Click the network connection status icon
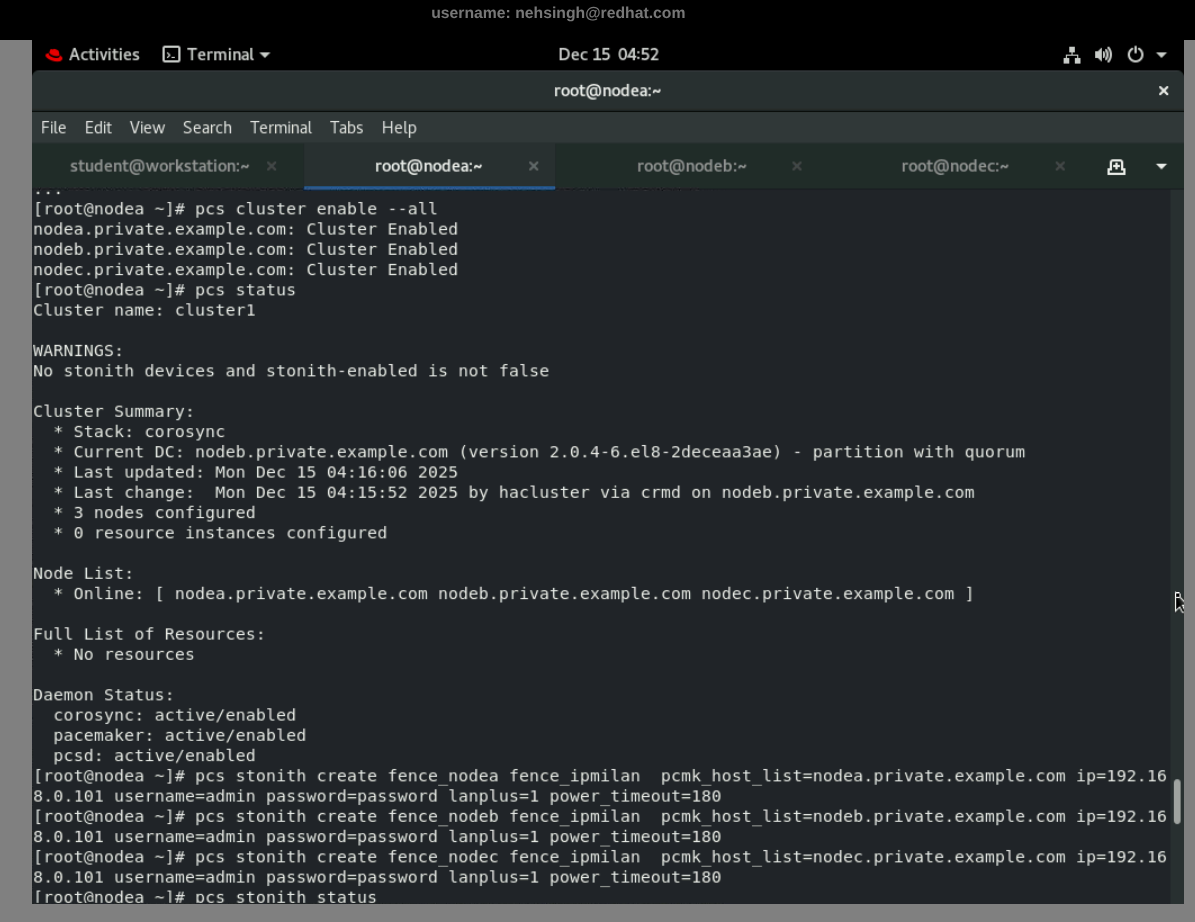Screen dimensions: 1195x922 coord(1071,55)
